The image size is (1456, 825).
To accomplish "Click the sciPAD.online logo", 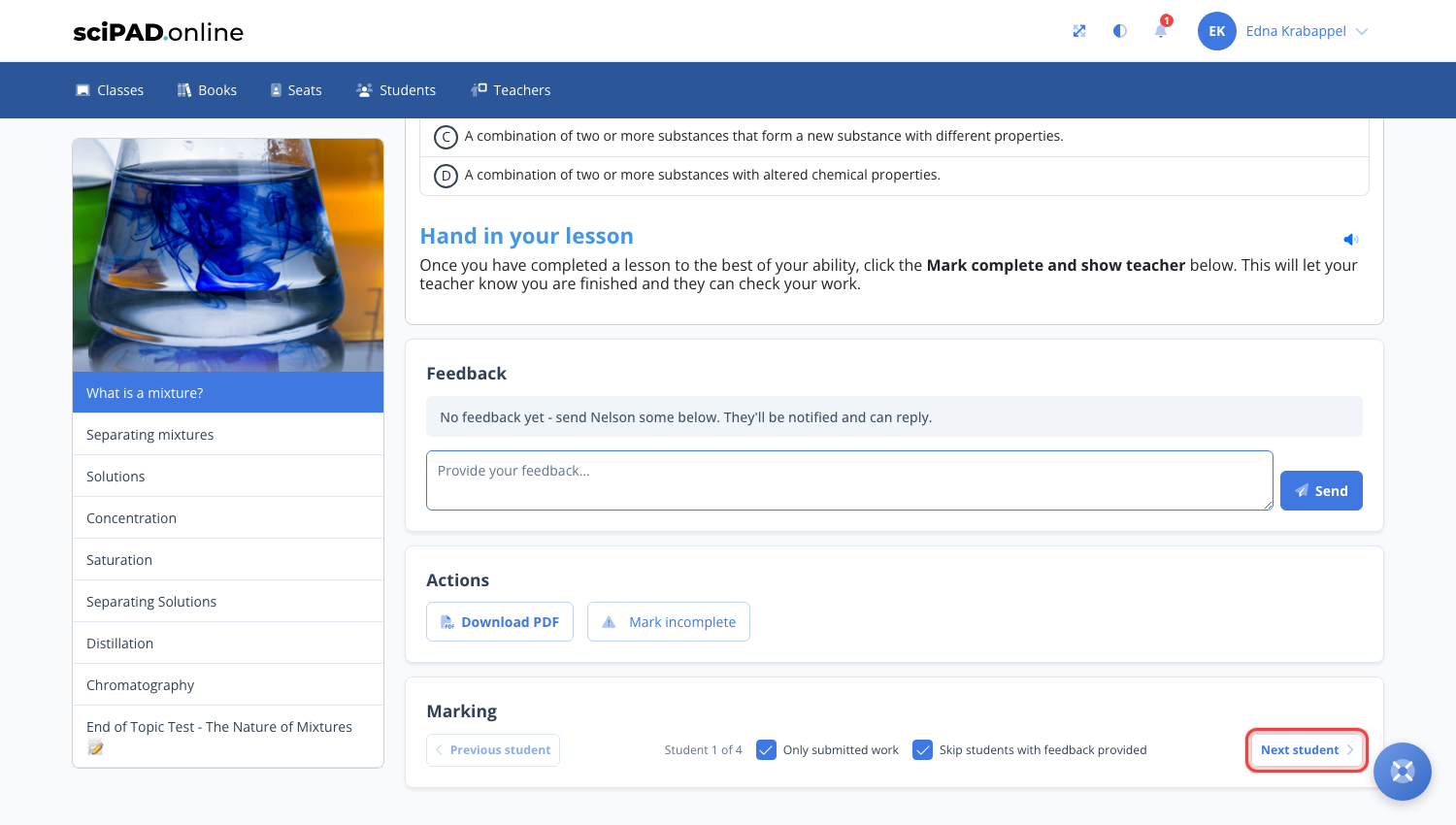I will point(158,32).
